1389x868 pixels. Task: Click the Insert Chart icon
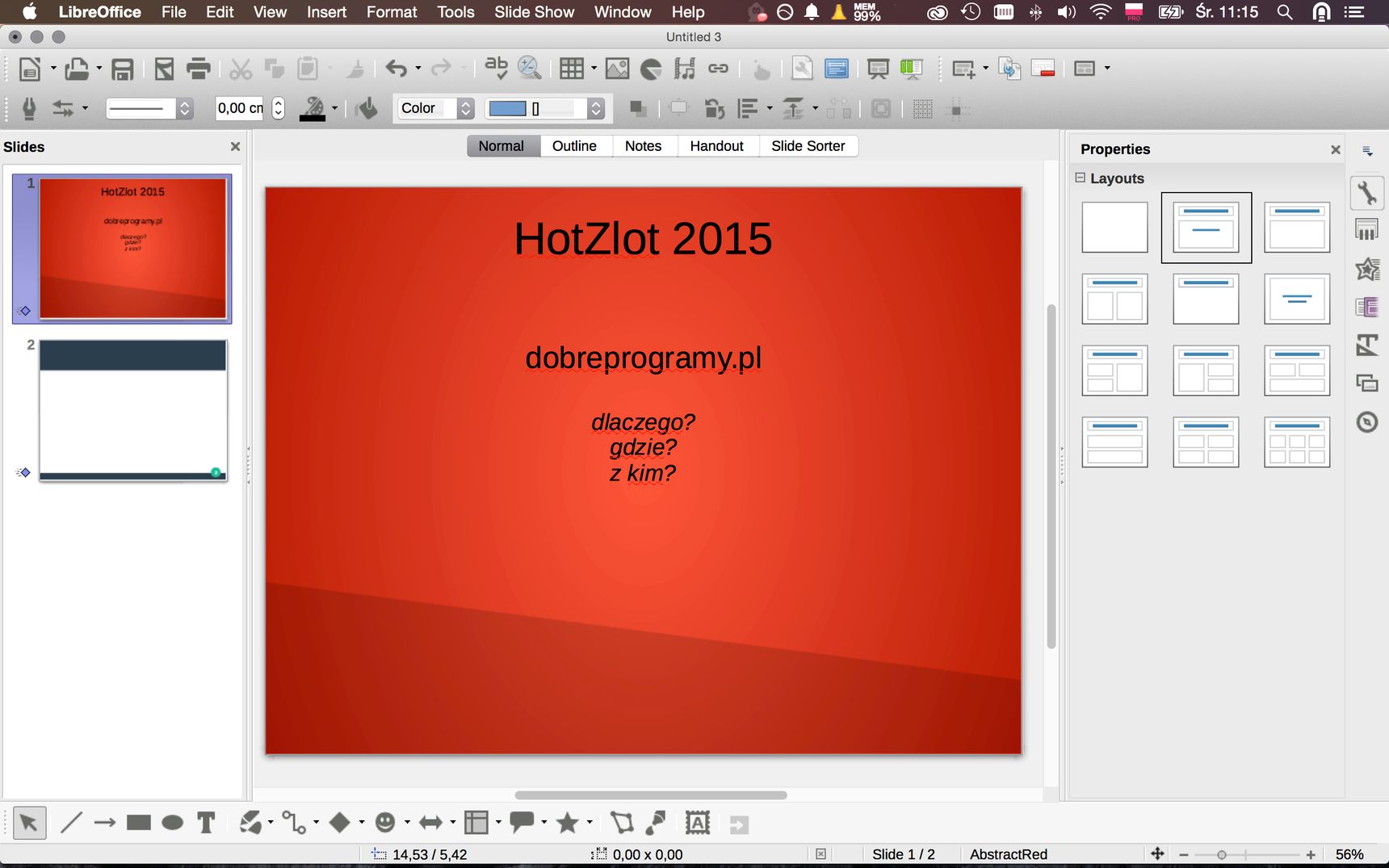click(651, 69)
